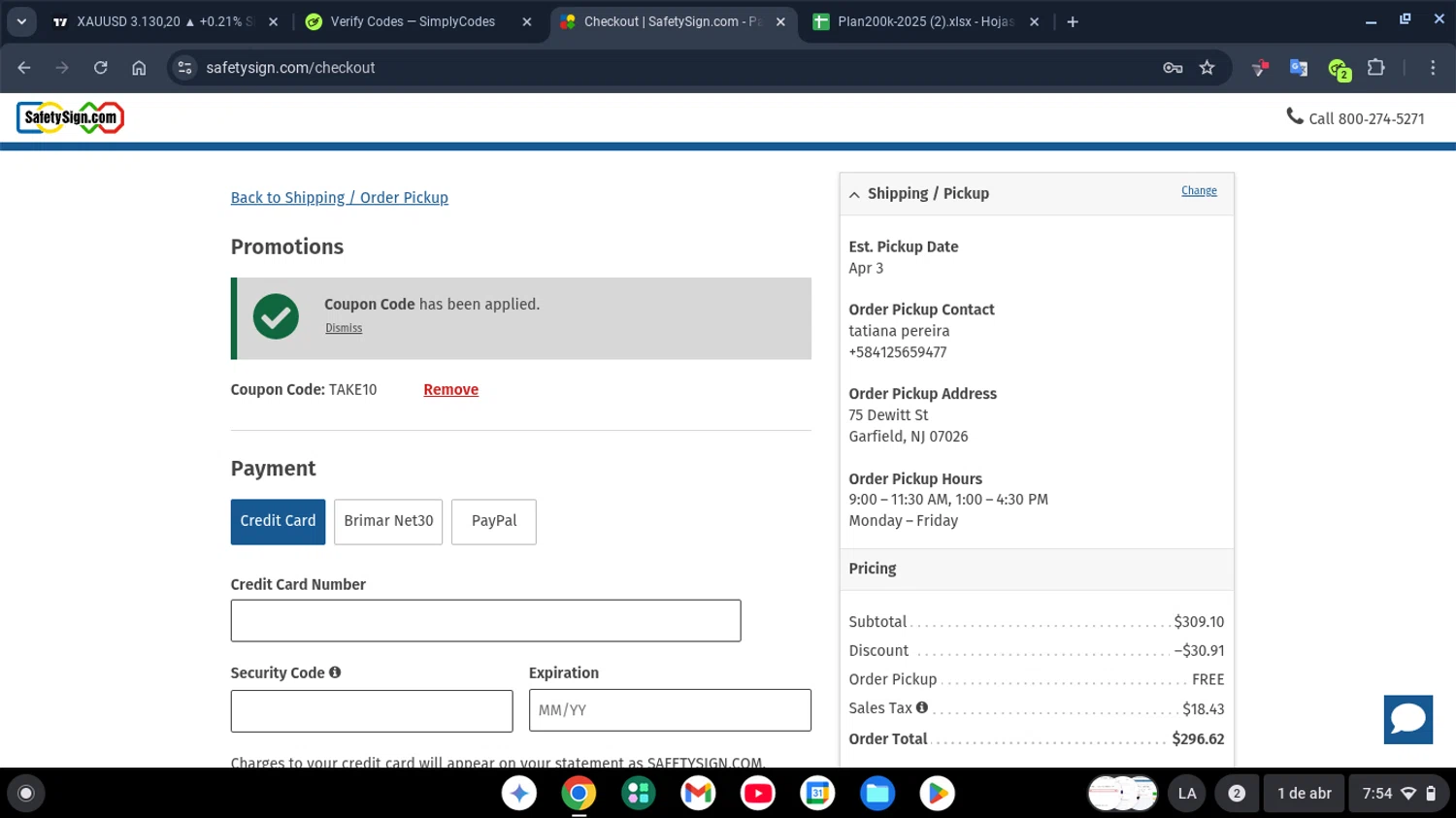Viewport: 1456px width, 818px height.
Task: Select Brimar Net30 payment method
Action: click(x=388, y=521)
